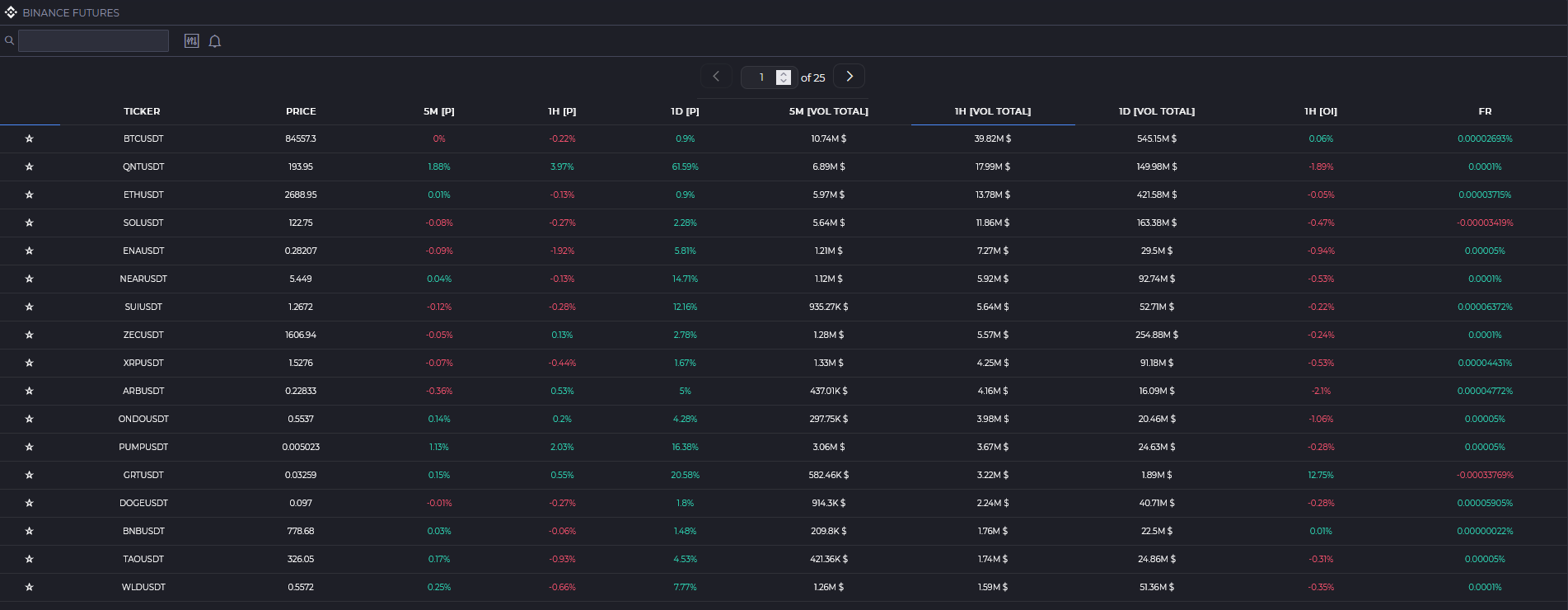This screenshot has height=610, width=1568.
Task: Sort by the 1D [P] header
Action: (685, 111)
